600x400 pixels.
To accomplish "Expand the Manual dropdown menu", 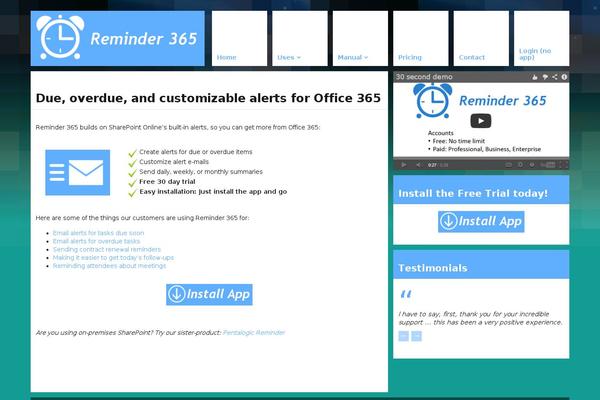I will point(360,38).
